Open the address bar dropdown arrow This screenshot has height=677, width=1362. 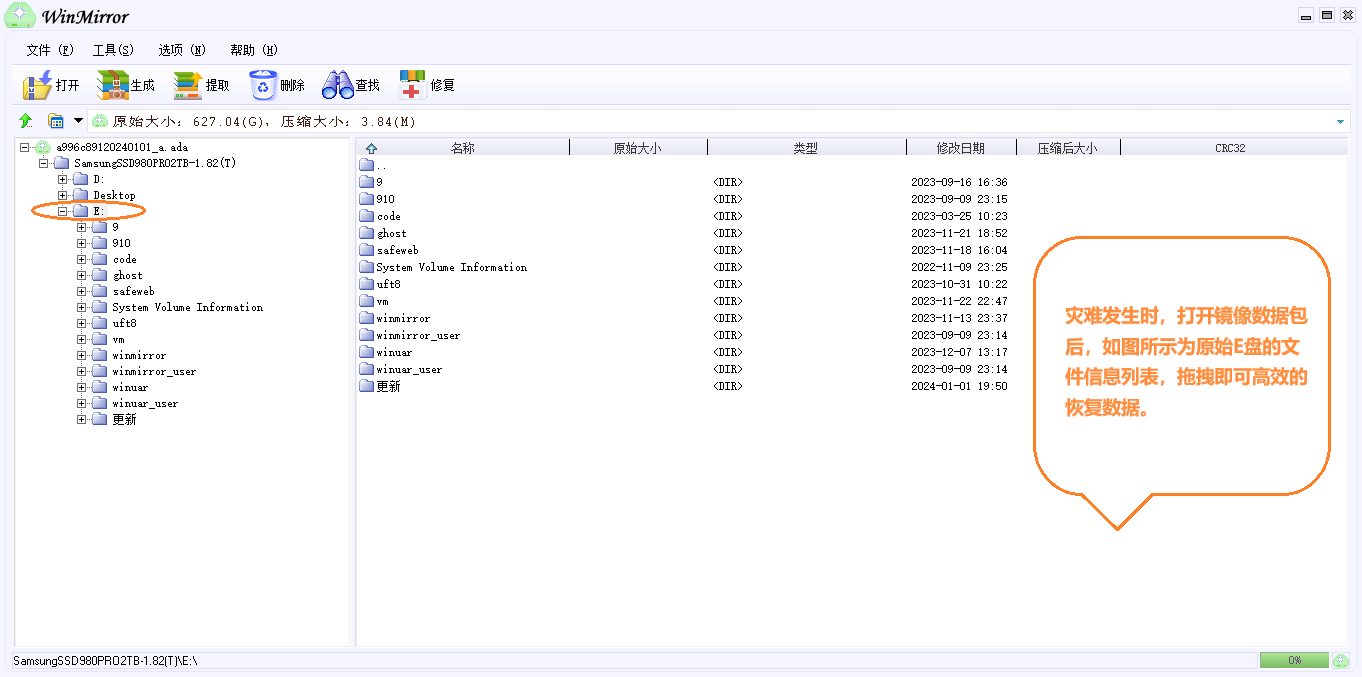pyautogui.click(x=1340, y=122)
